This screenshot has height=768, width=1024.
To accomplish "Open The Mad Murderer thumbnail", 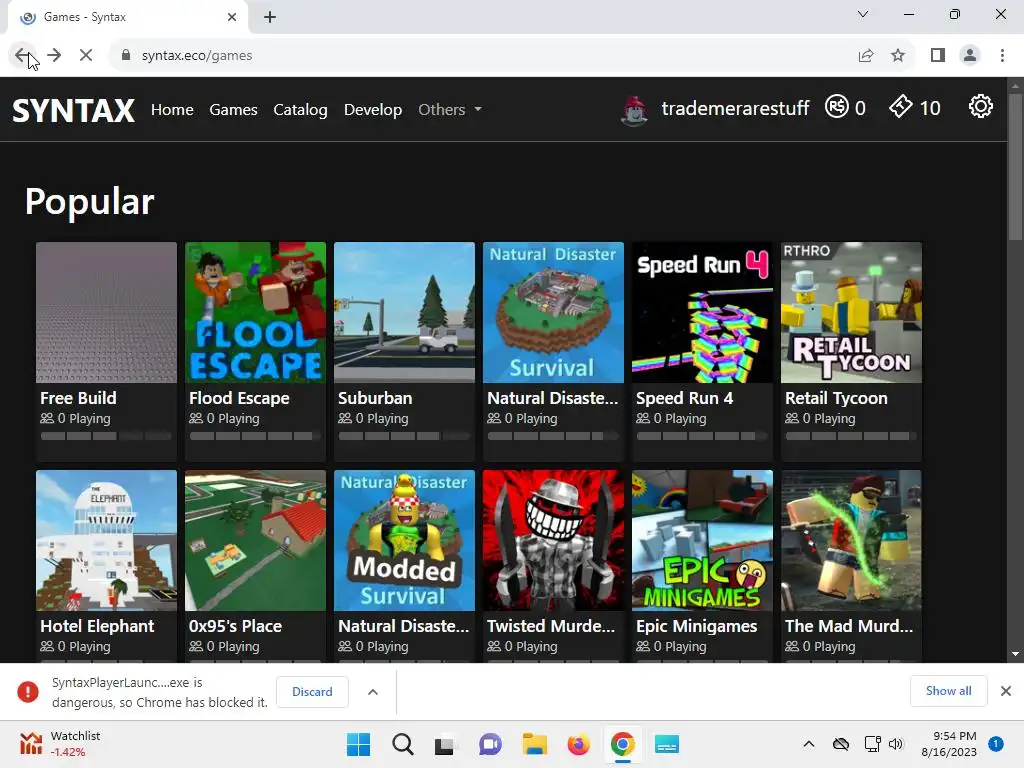I will click(x=851, y=541).
